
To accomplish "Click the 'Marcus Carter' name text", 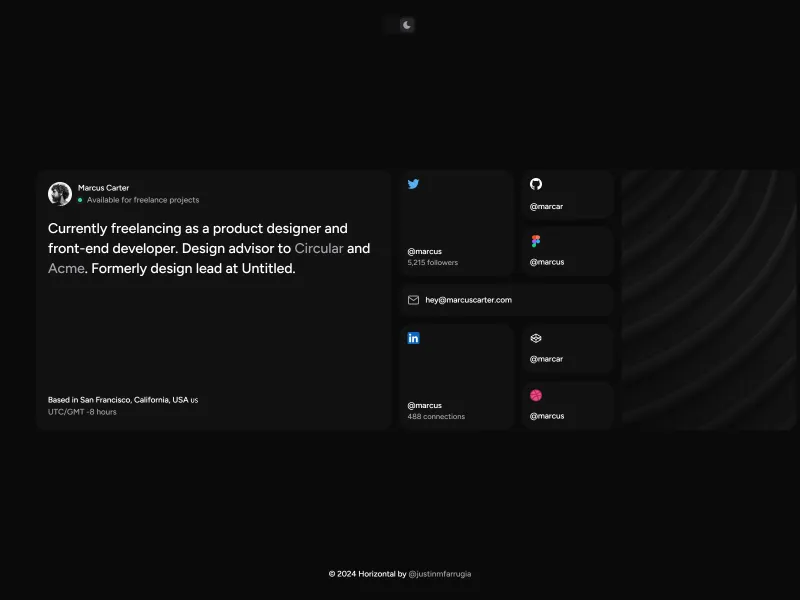I will click(104, 188).
